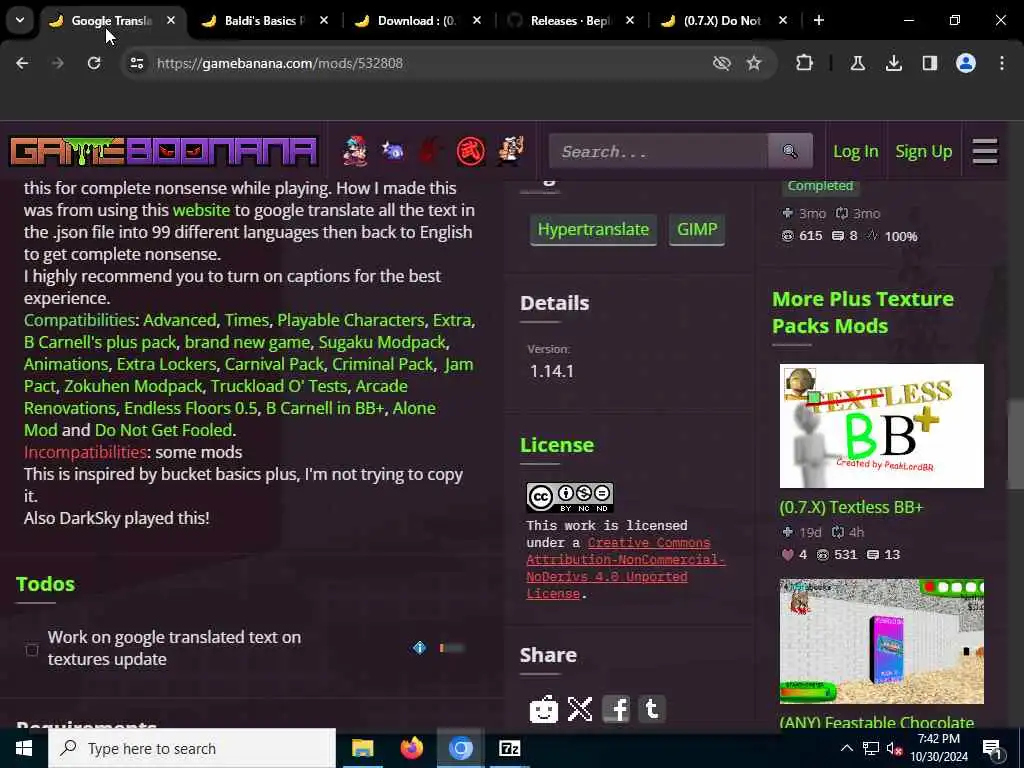Switch to the Google Translate tab
This screenshot has height=768, width=1024.
pyautogui.click(x=111, y=21)
